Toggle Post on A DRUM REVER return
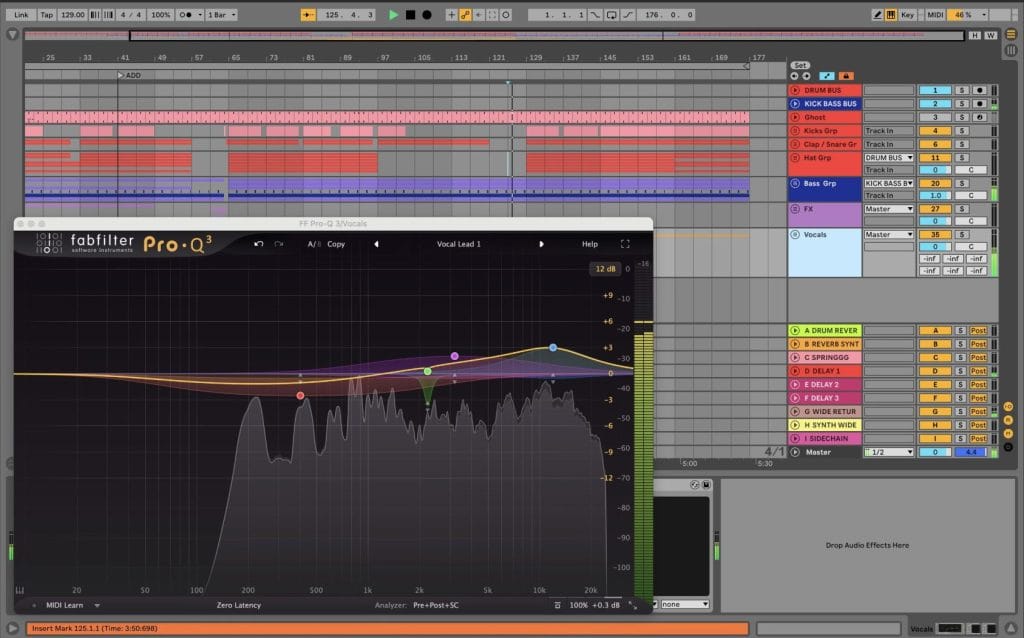The width and height of the screenshot is (1024, 638). [x=978, y=331]
